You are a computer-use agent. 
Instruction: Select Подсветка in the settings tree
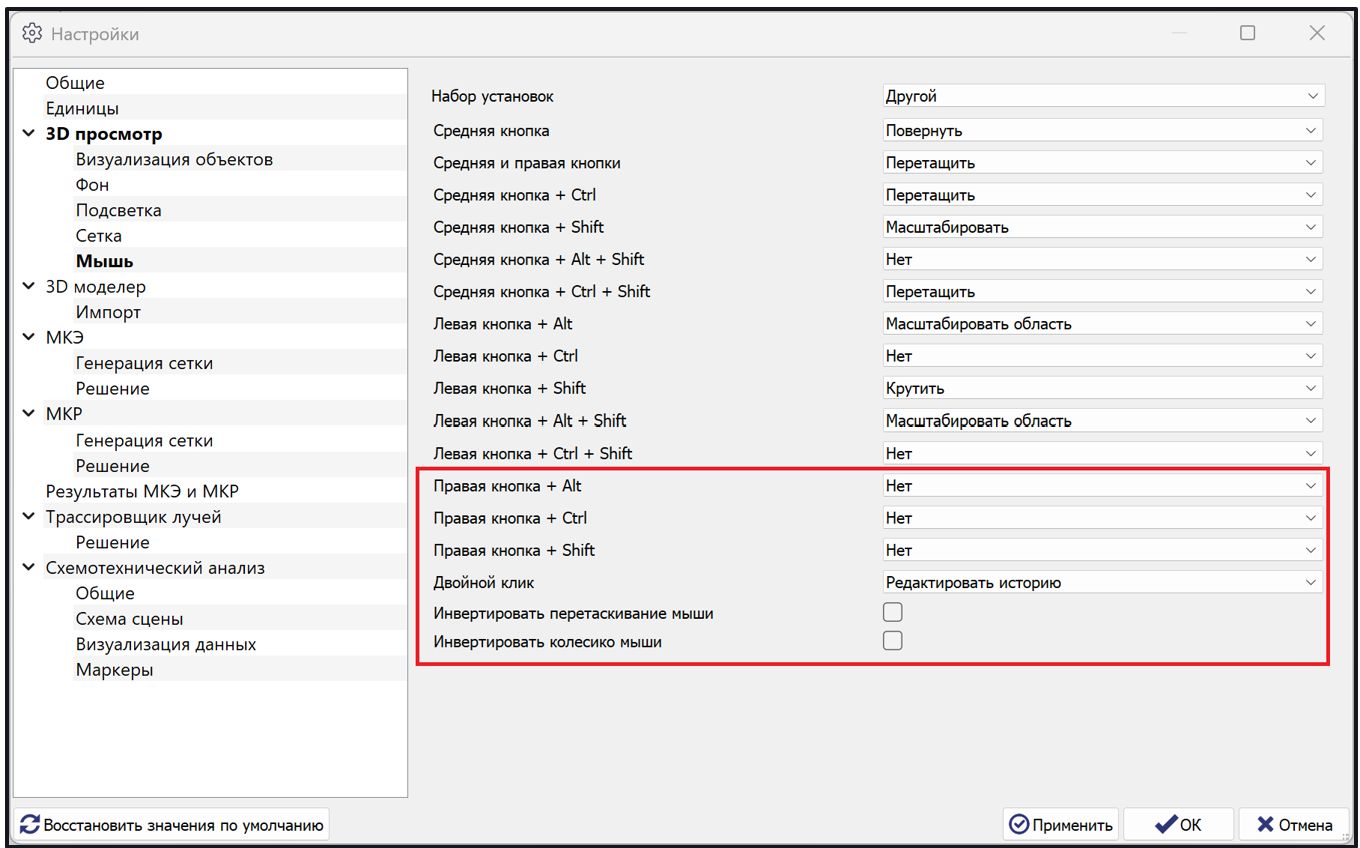[118, 211]
